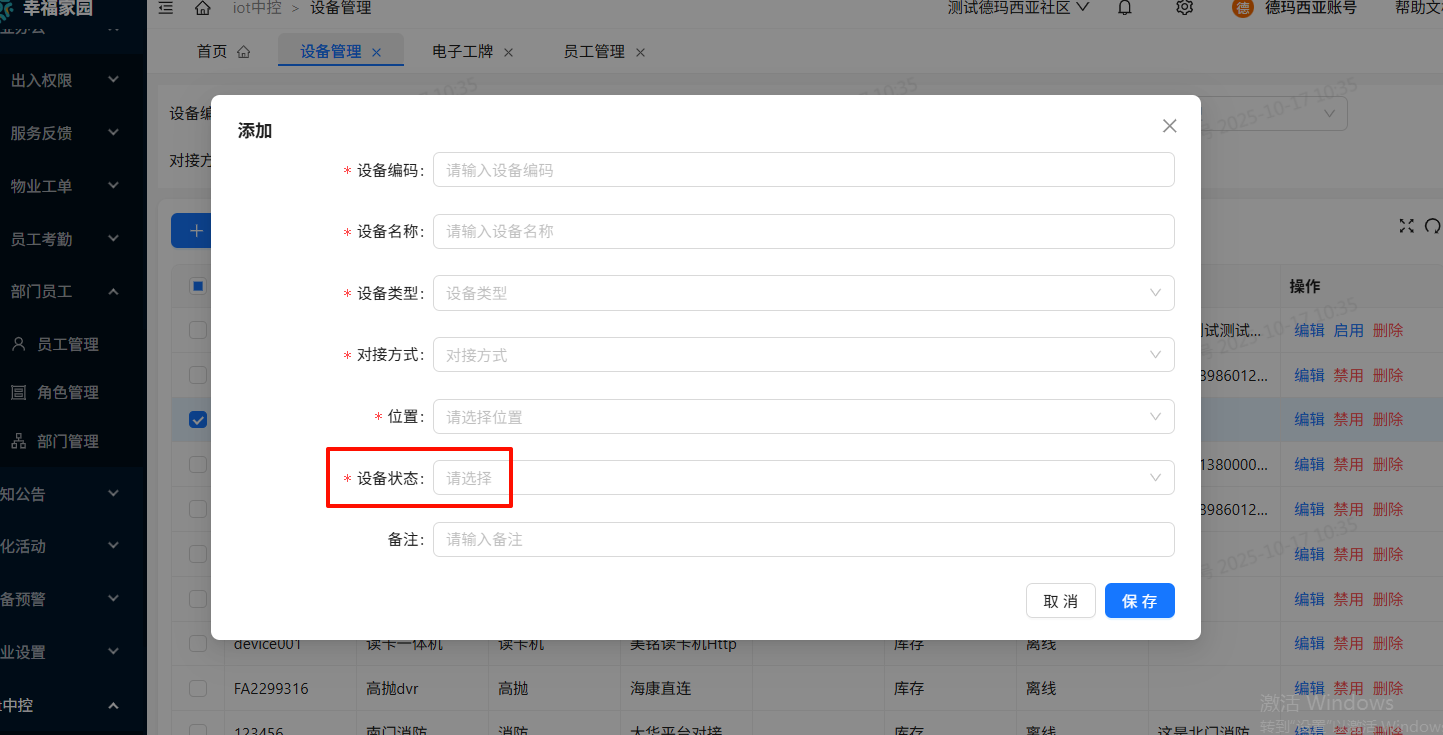The width and height of the screenshot is (1443, 735).
Task: Check the checkbox beside device FA2299316
Action: 197,688
